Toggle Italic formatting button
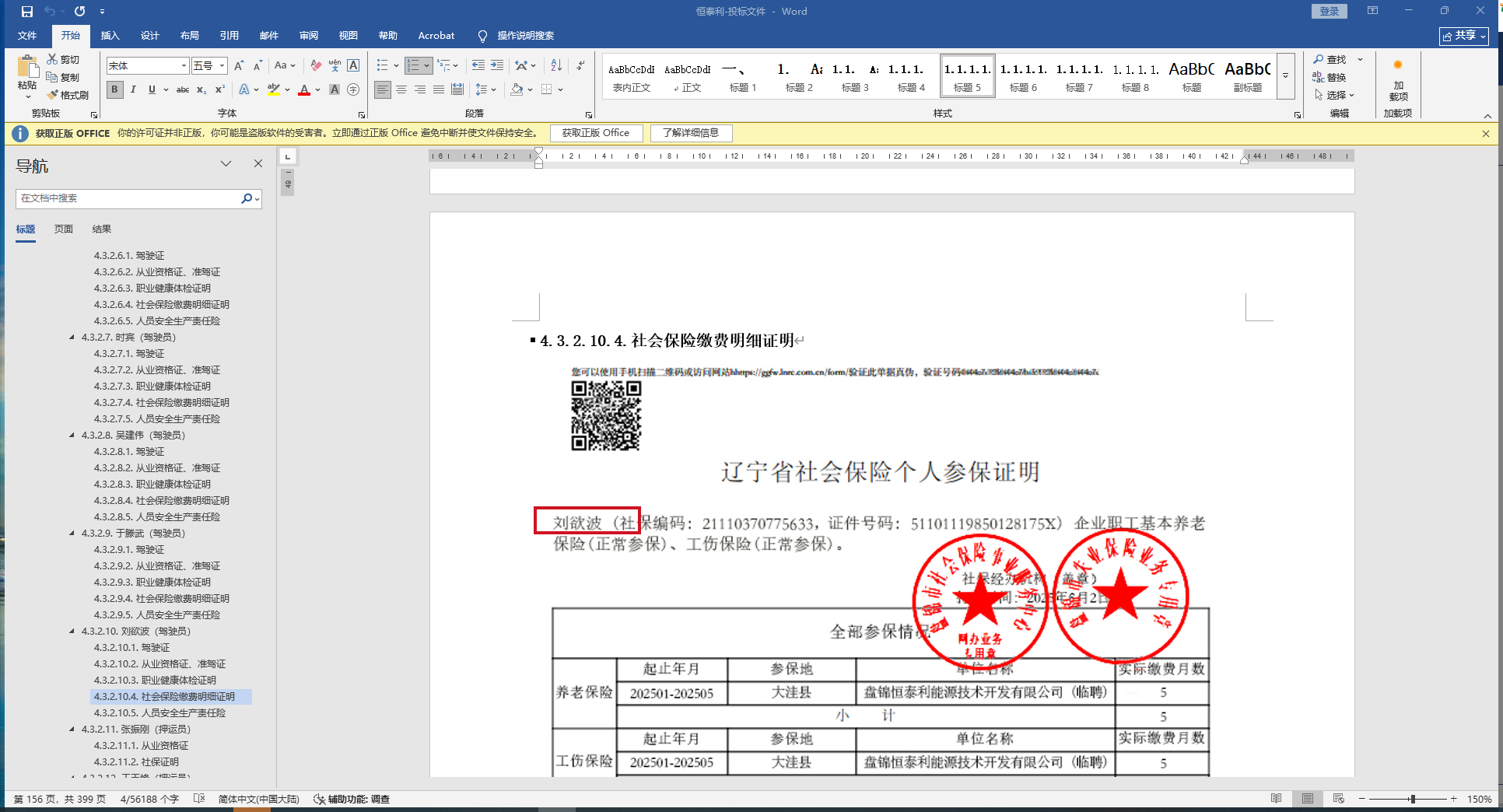Image resolution: width=1503 pixels, height=812 pixels. [x=133, y=90]
